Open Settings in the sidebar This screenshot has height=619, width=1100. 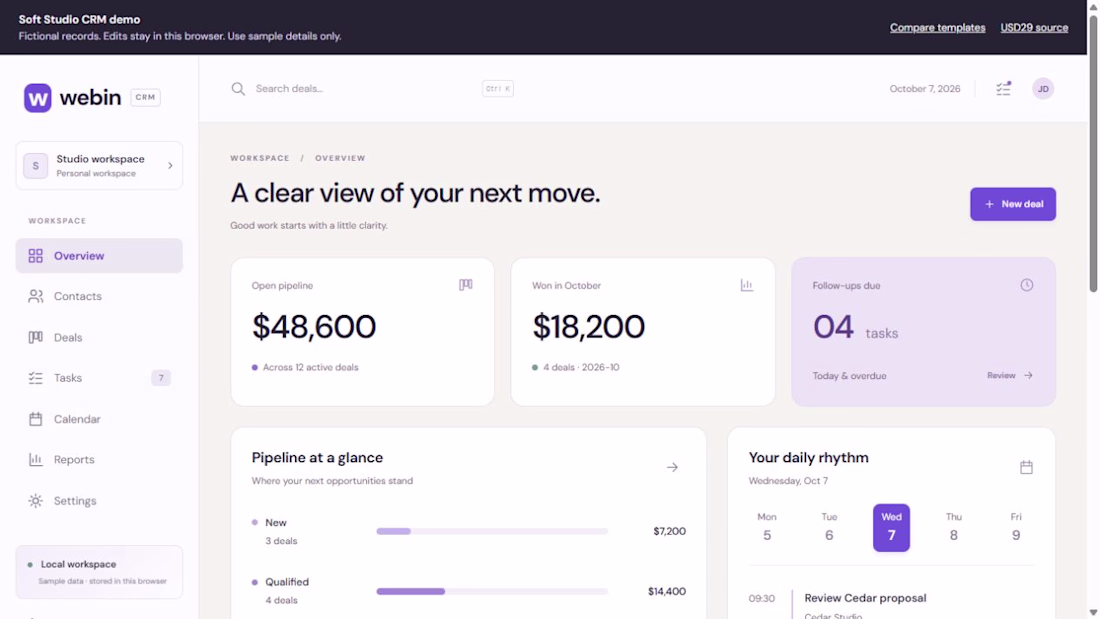(x=99, y=501)
